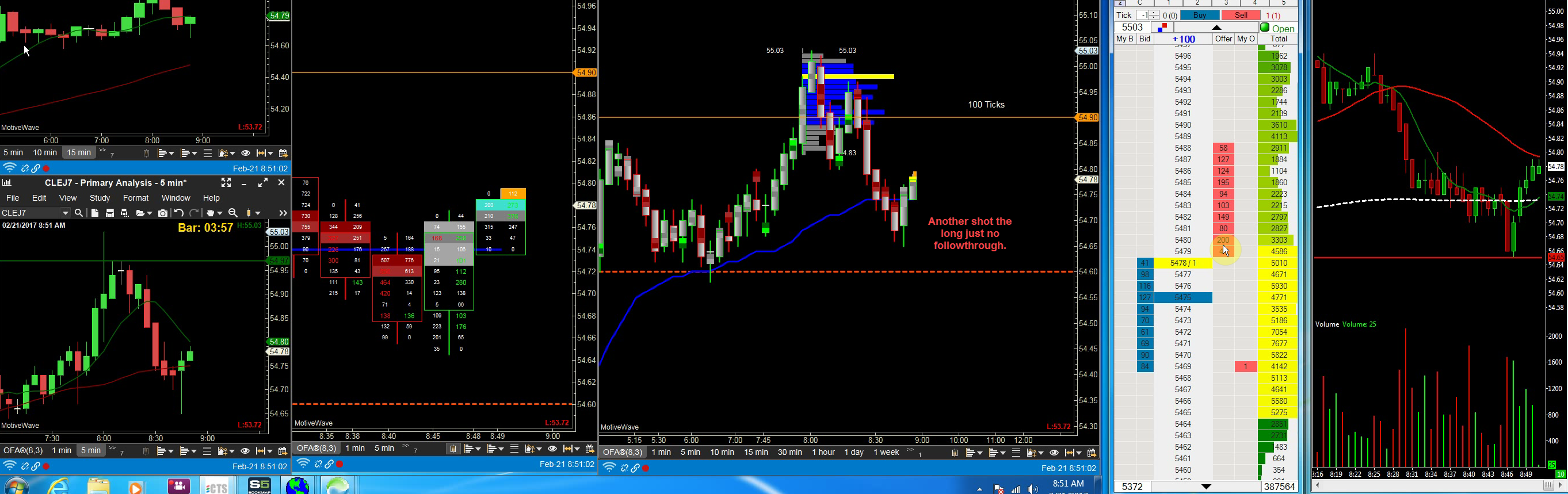The image size is (1568, 494).
Task: Expand the open-folder dropdown arrow in Primary Analysis
Action: 148,213
